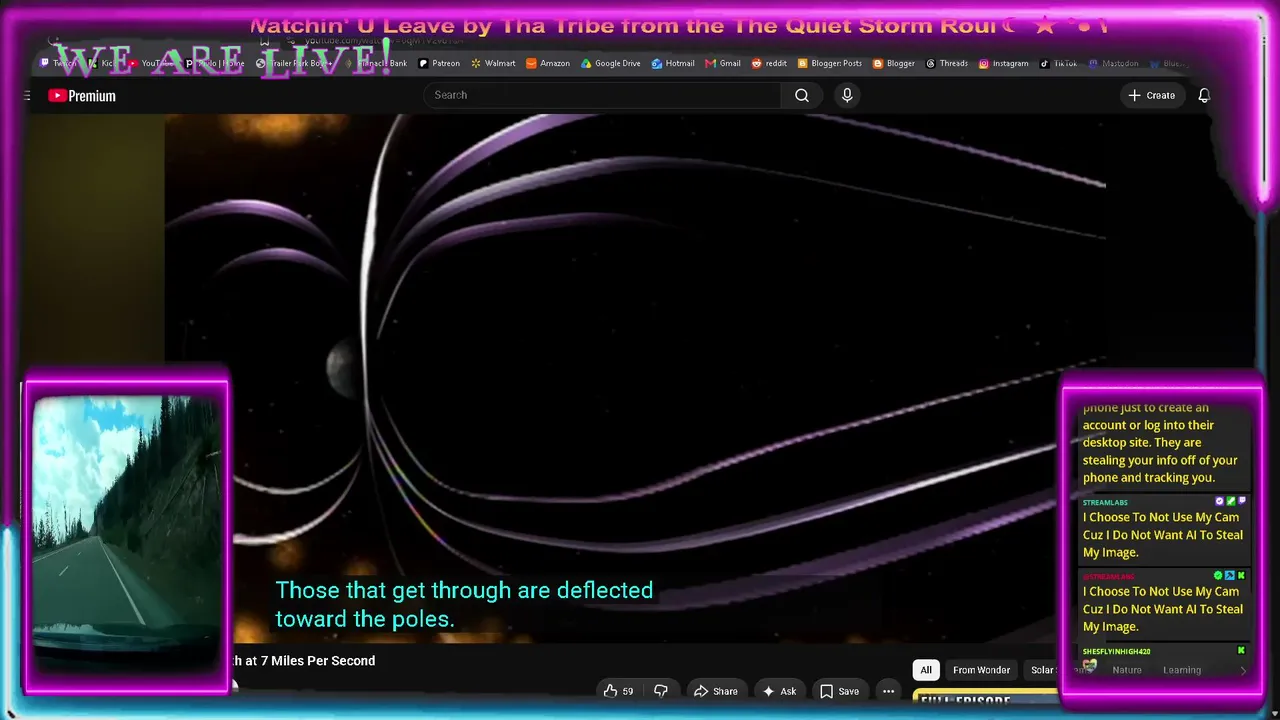Open the Walmart bookmark
The image size is (1280, 720).
[493, 63]
